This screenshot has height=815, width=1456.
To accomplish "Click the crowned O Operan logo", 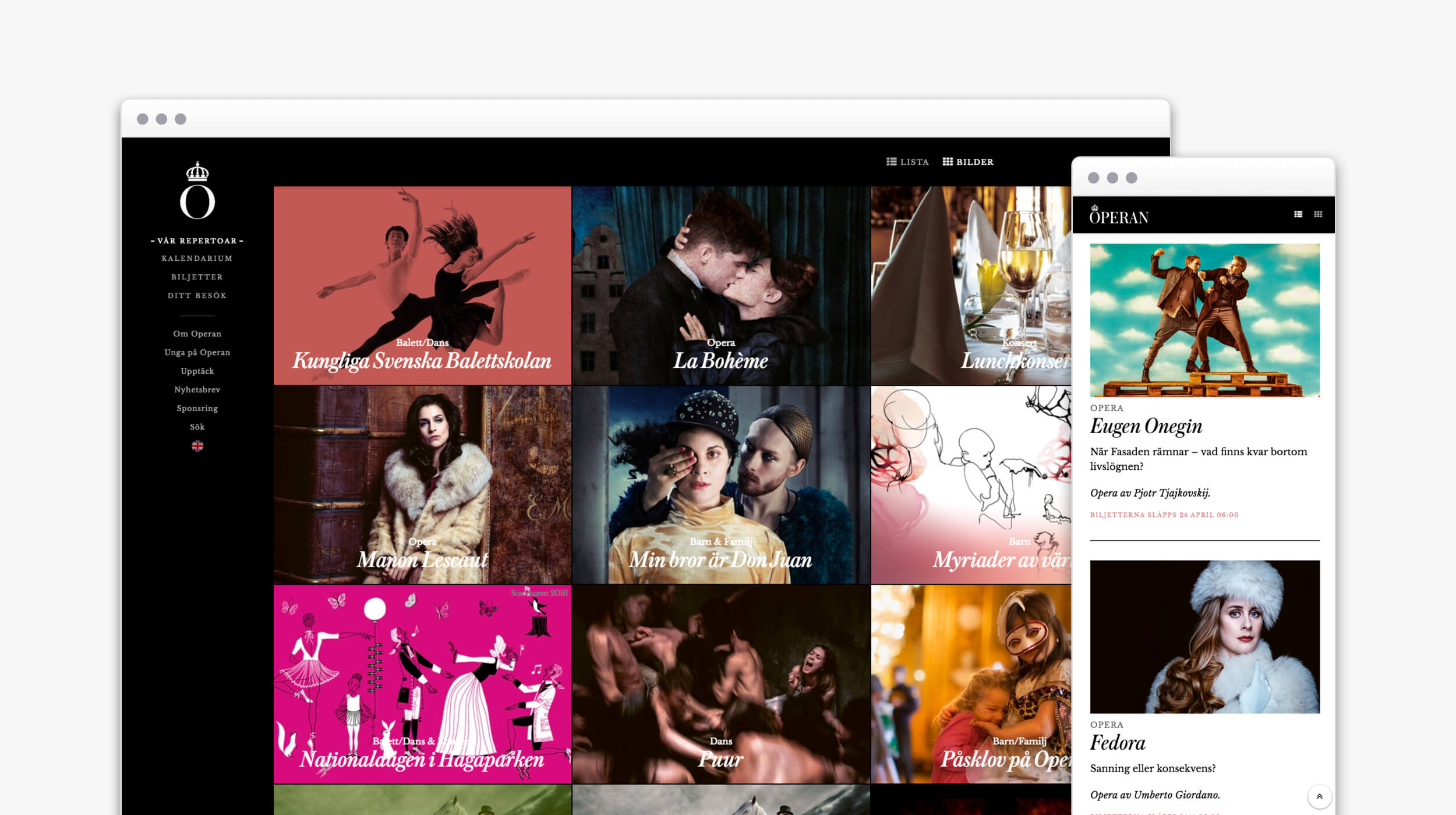I will click(197, 190).
